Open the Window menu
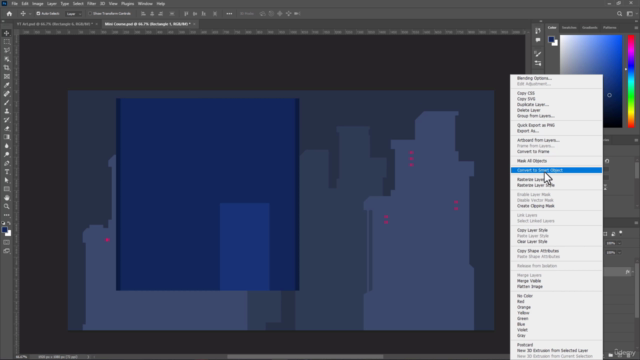The image size is (640, 360). pos(145,4)
